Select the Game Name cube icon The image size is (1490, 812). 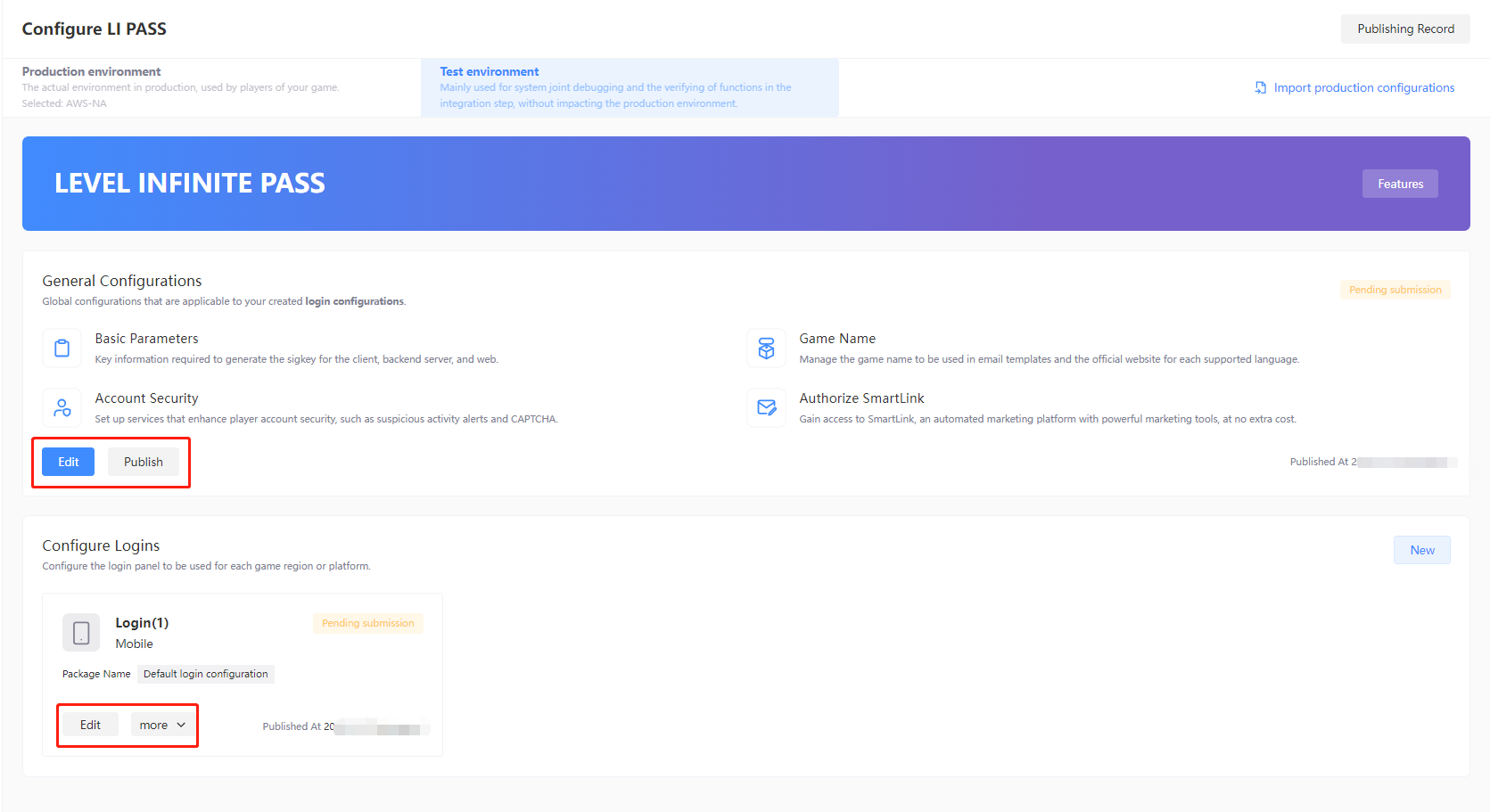tap(766, 348)
